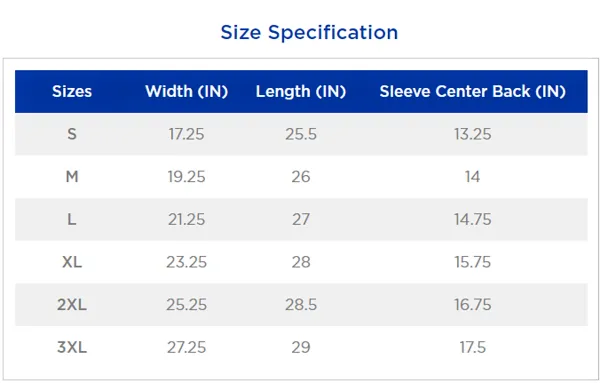This screenshot has width=600, height=383.
Task: Click the 25.5 length value
Action: (x=301, y=134)
